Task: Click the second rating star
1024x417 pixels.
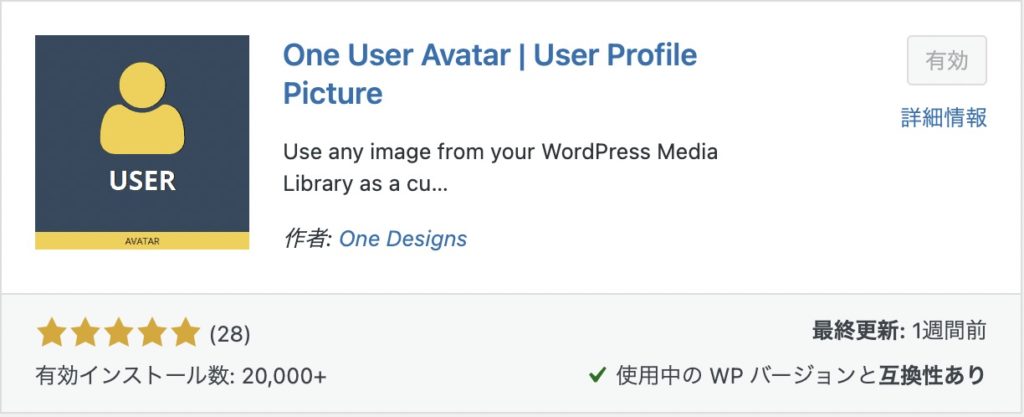Action: pyautogui.click(x=84, y=332)
